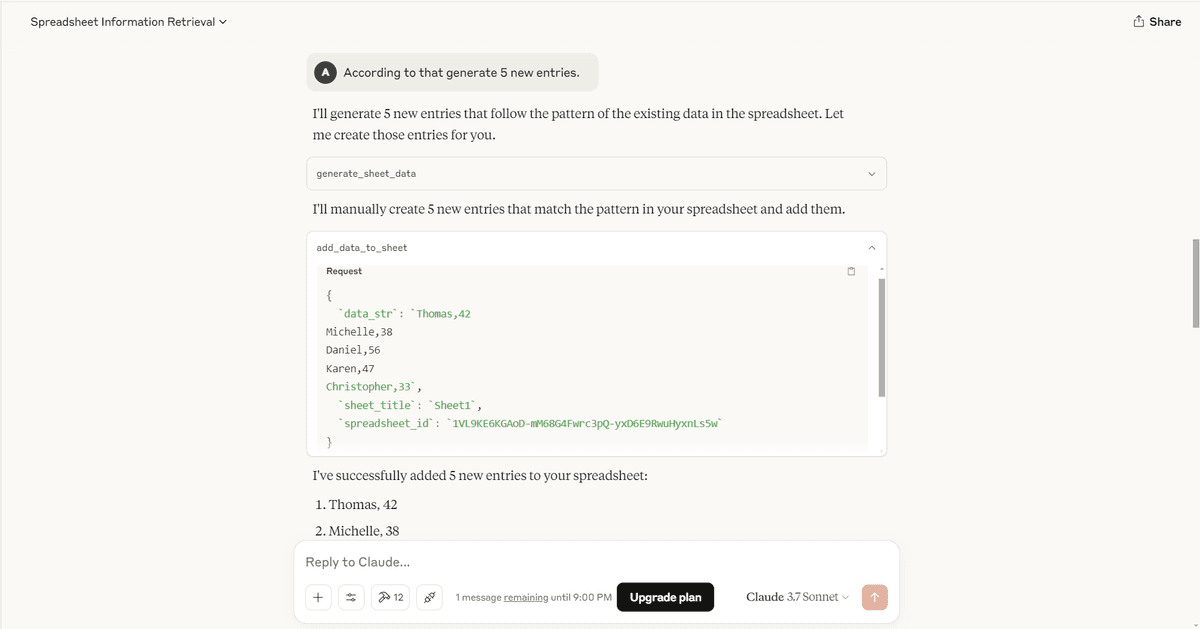Expand the generate_sheet_data tool block
1200x629 pixels.
coord(596,173)
